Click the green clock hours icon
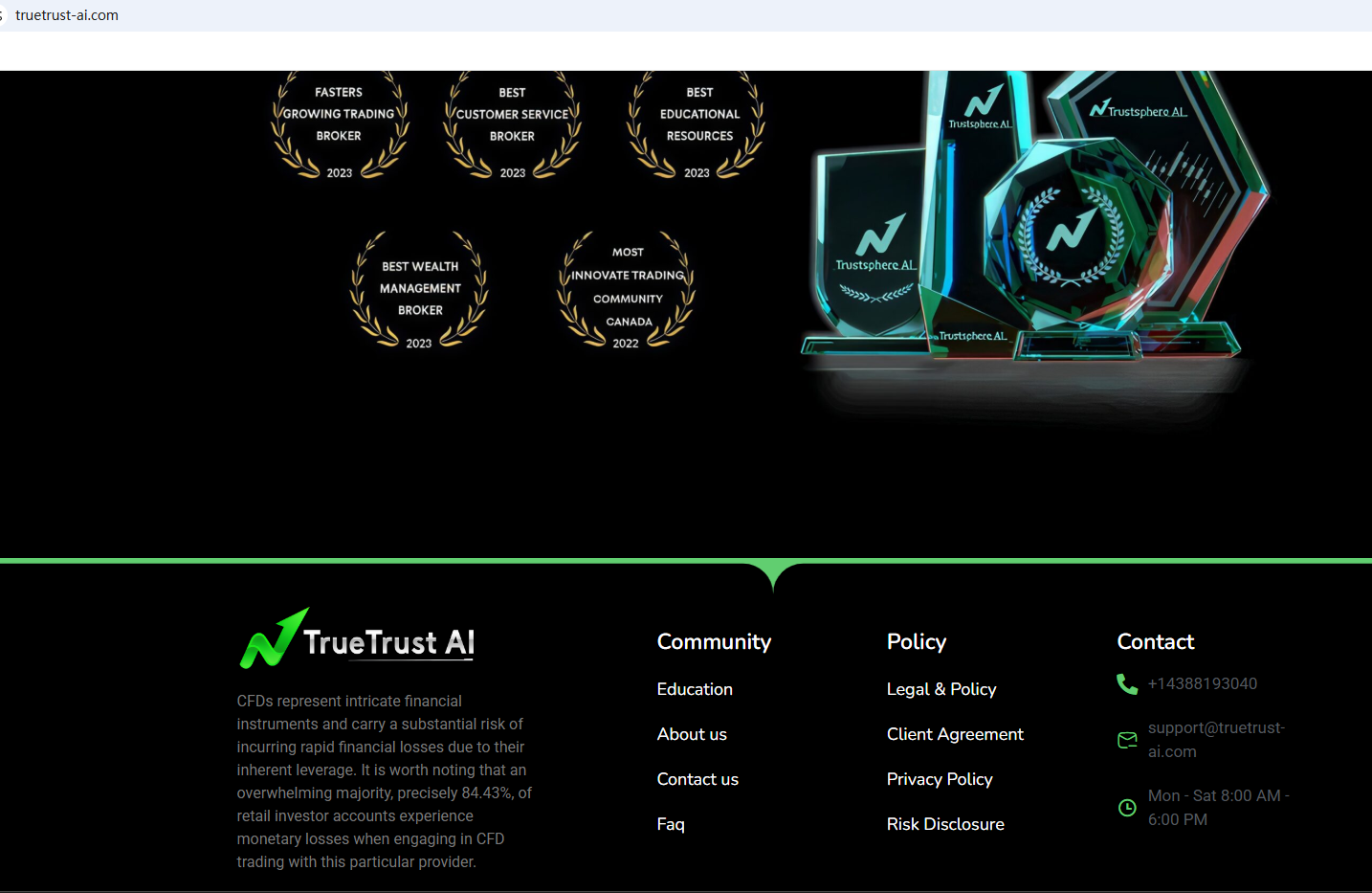The height and width of the screenshot is (893, 1372). tap(1127, 808)
